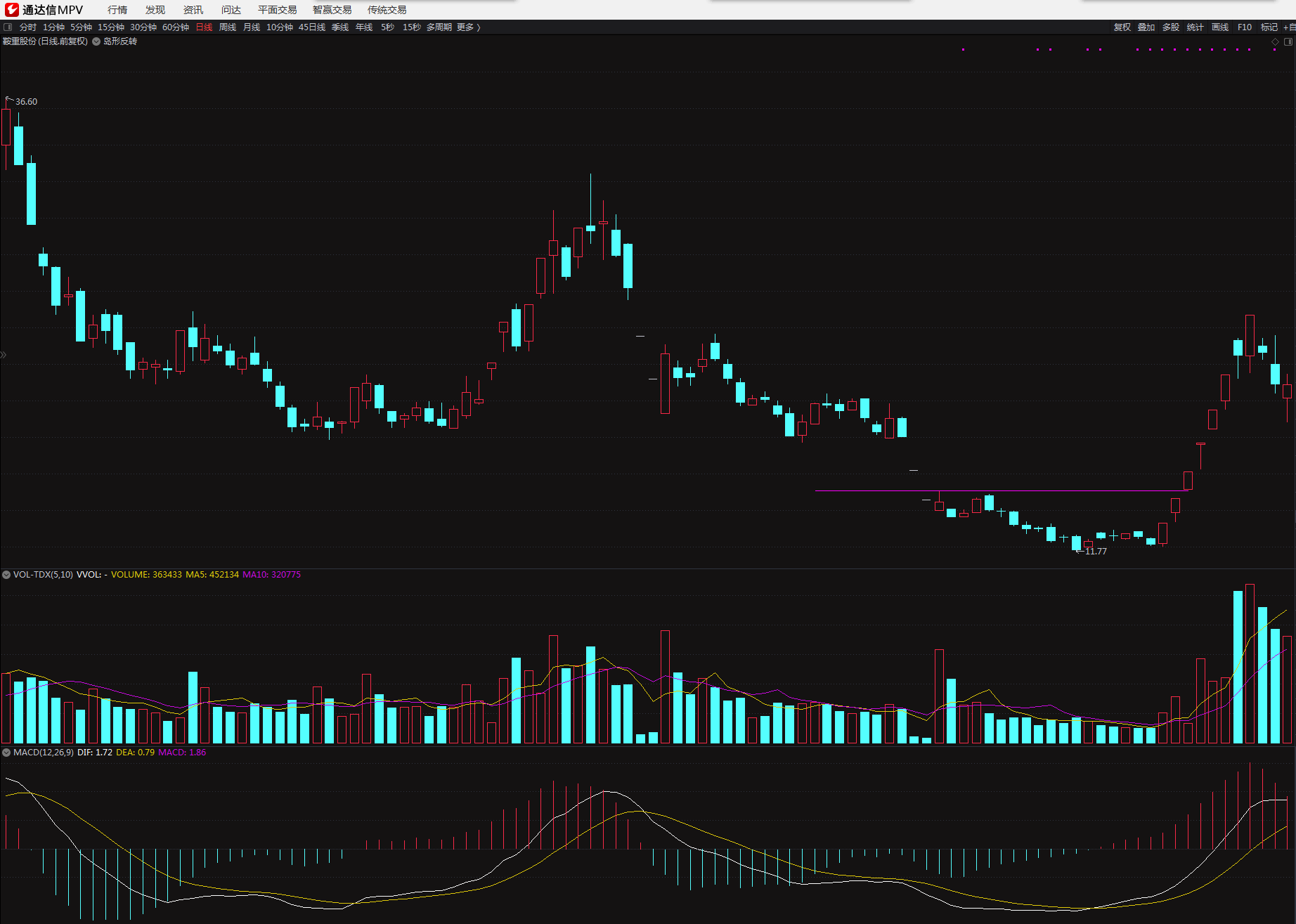
Task: Select the 15秒 period
Action: click(412, 27)
